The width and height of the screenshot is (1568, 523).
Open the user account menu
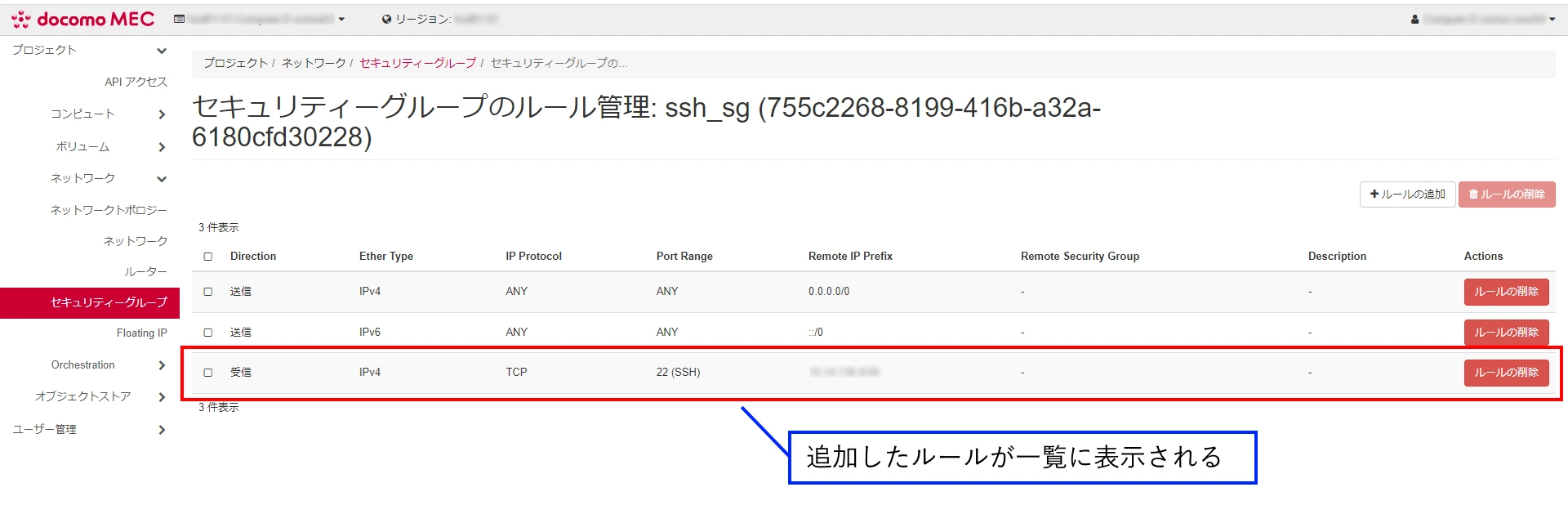tap(1482, 19)
